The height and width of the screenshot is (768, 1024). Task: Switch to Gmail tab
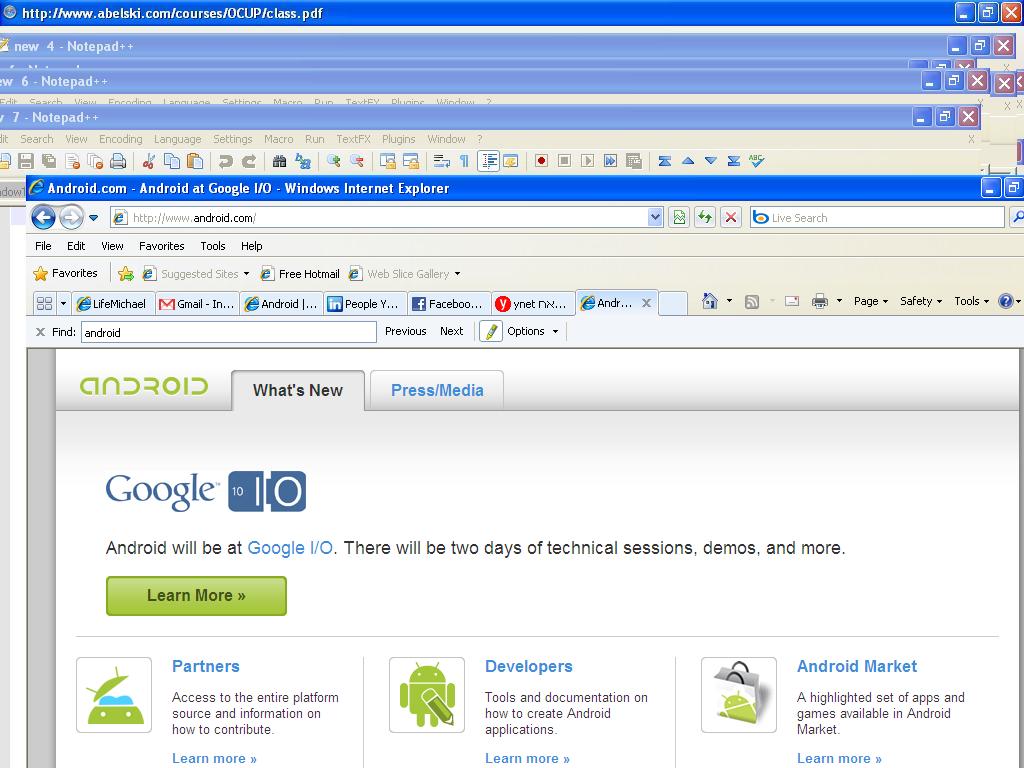point(197,304)
